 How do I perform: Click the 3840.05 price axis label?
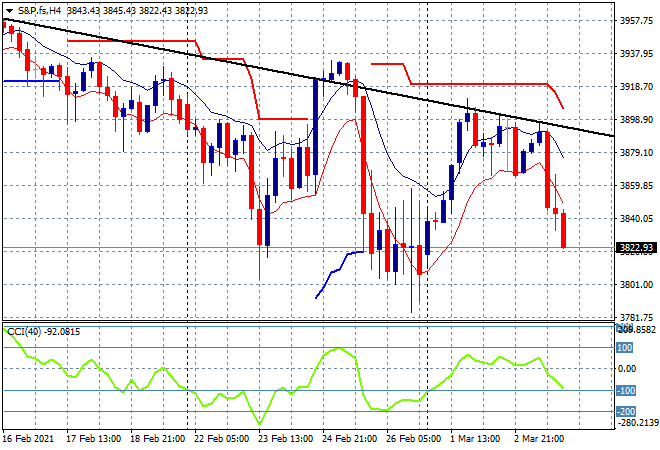click(x=636, y=218)
